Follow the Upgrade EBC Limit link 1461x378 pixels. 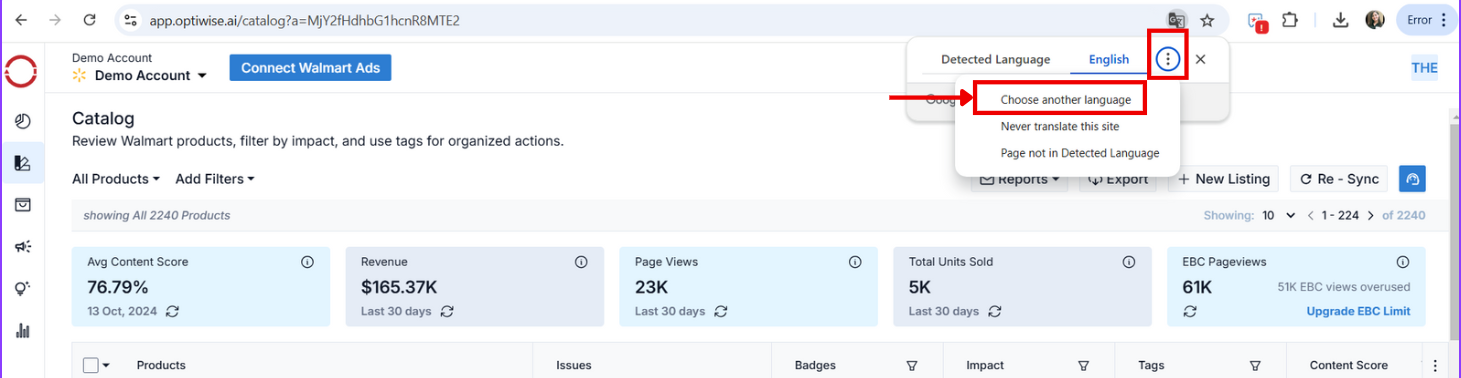[1358, 311]
